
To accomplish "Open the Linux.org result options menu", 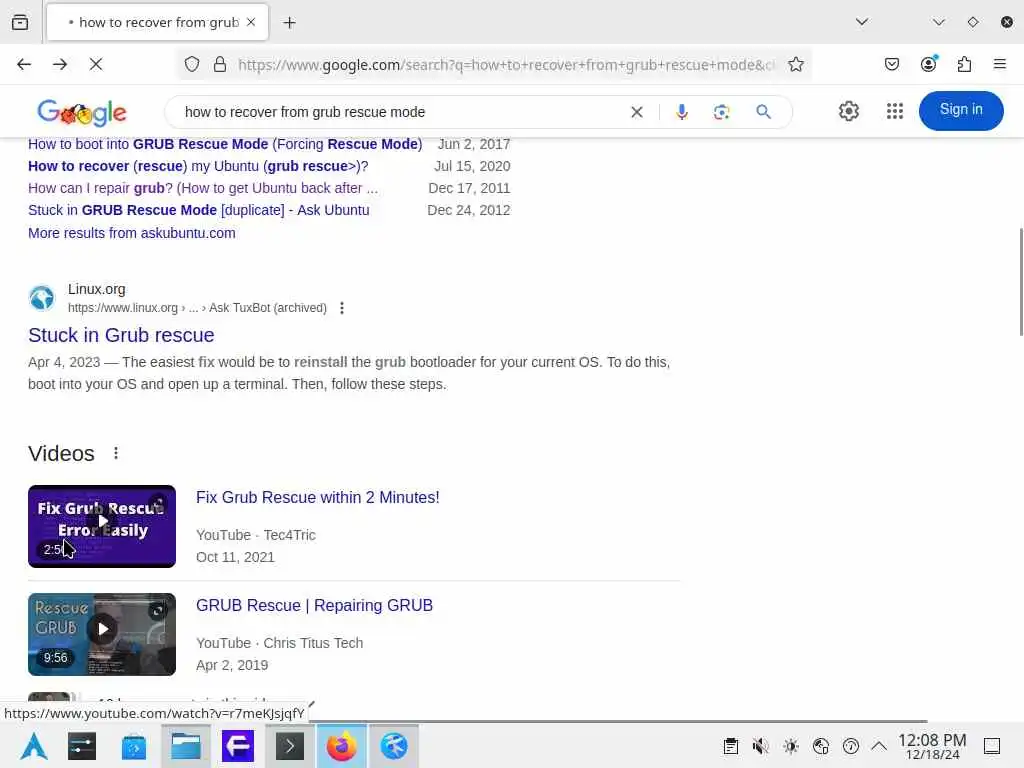I will (x=342, y=308).
